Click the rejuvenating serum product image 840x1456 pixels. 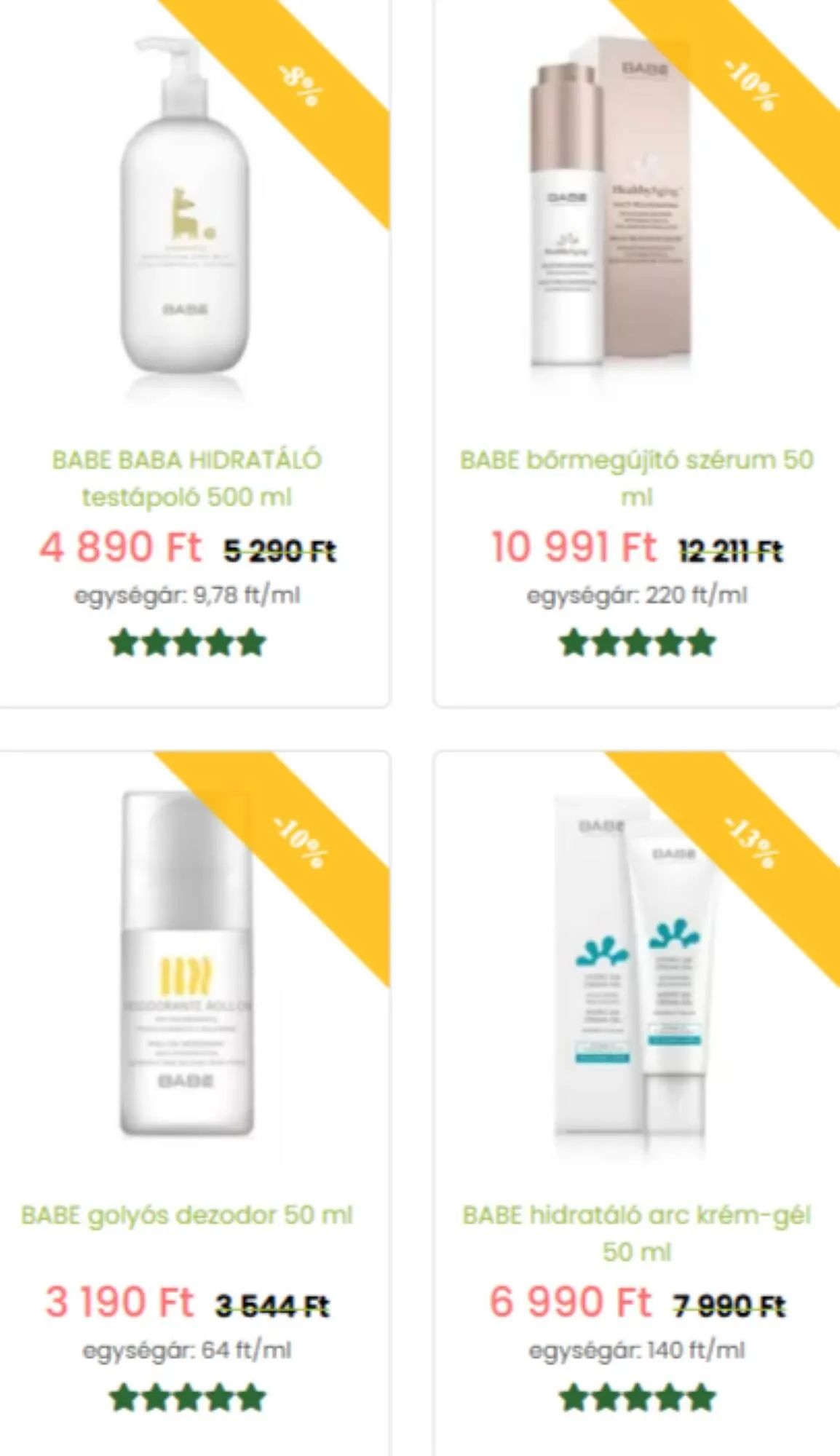click(x=610, y=200)
